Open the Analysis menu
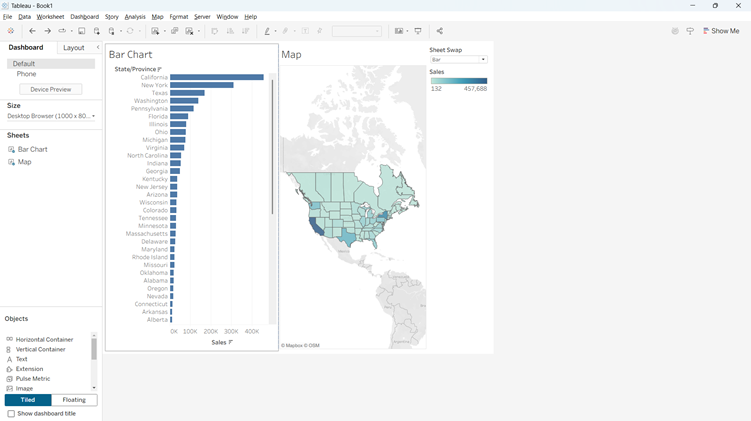Screen dimensions: 751x421 (135, 17)
